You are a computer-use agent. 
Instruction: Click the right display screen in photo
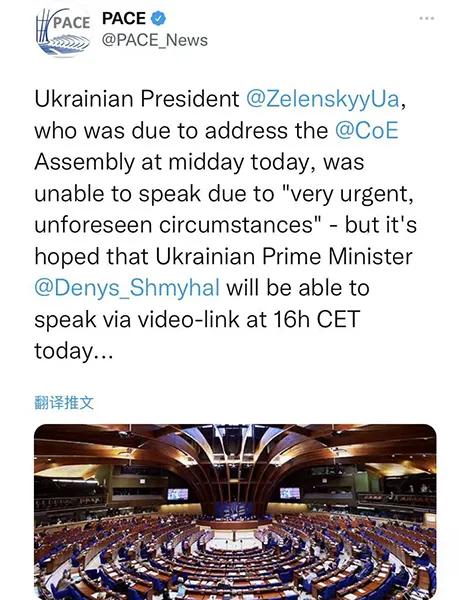pyautogui.click(x=290, y=493)
